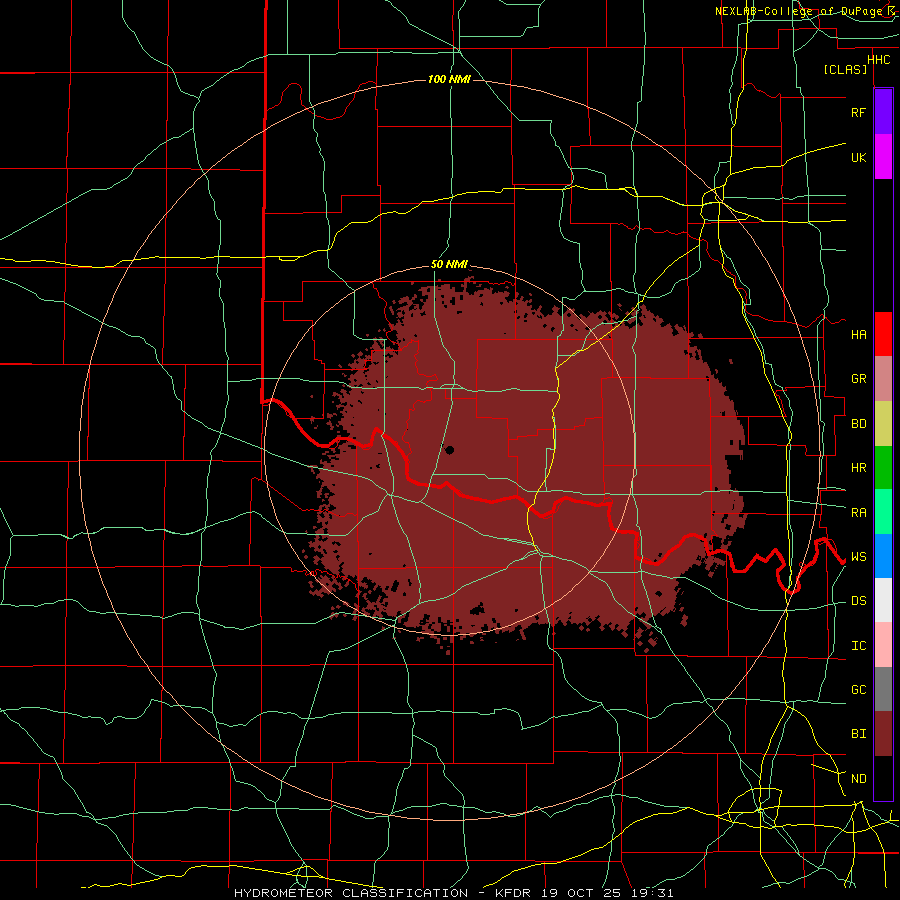Click the WS legend label
900x900 pixels.
tap(858, 556)
